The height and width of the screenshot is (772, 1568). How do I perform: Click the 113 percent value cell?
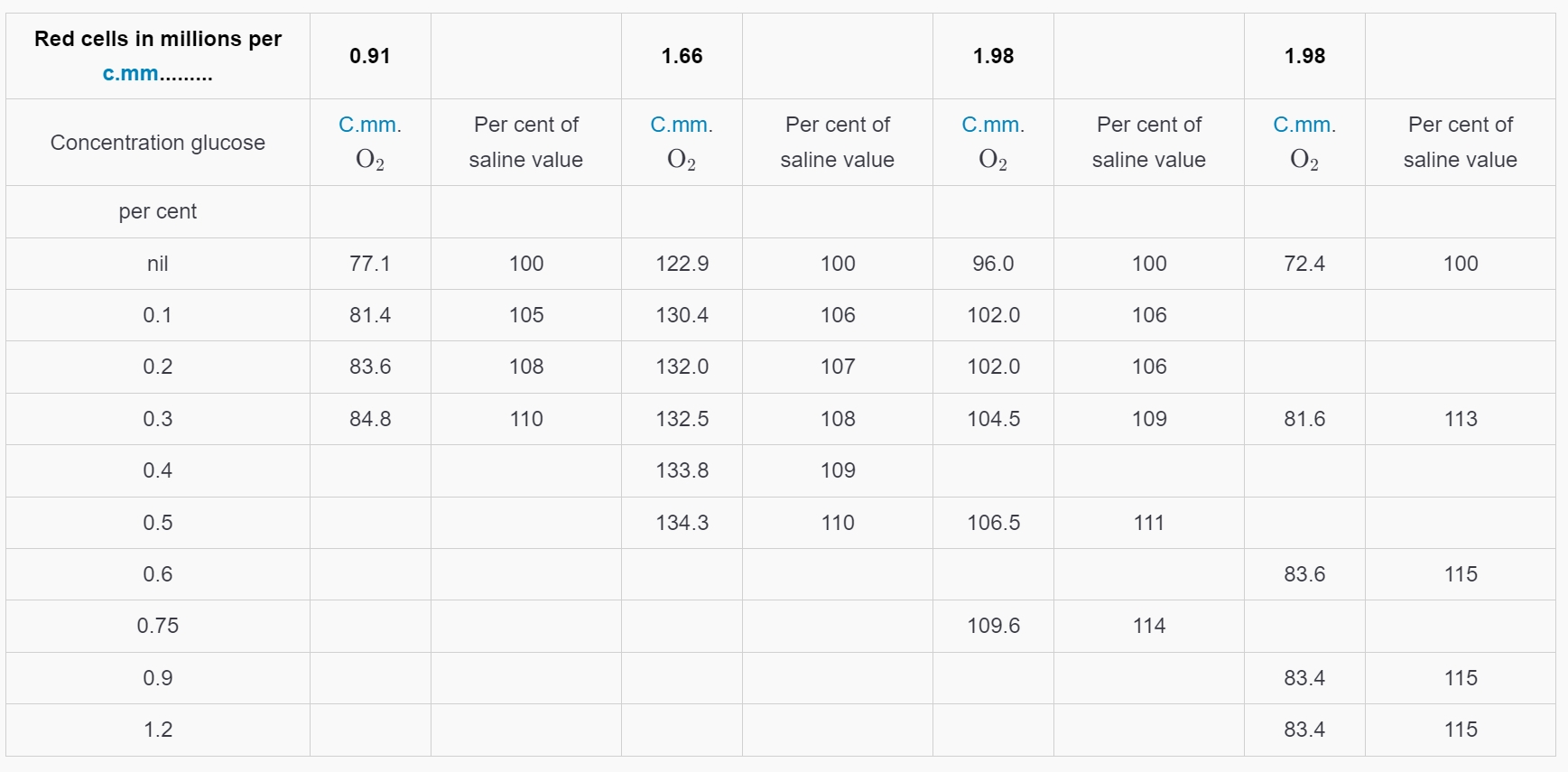tap(1461, 419)
